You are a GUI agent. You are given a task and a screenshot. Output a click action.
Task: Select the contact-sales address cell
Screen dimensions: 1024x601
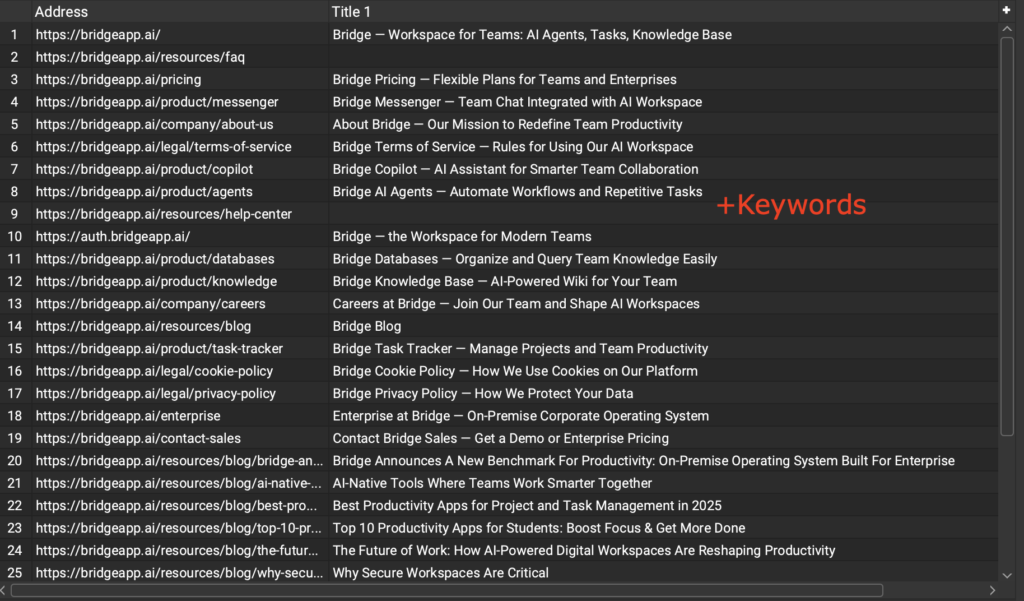click(x=138, y=438)
